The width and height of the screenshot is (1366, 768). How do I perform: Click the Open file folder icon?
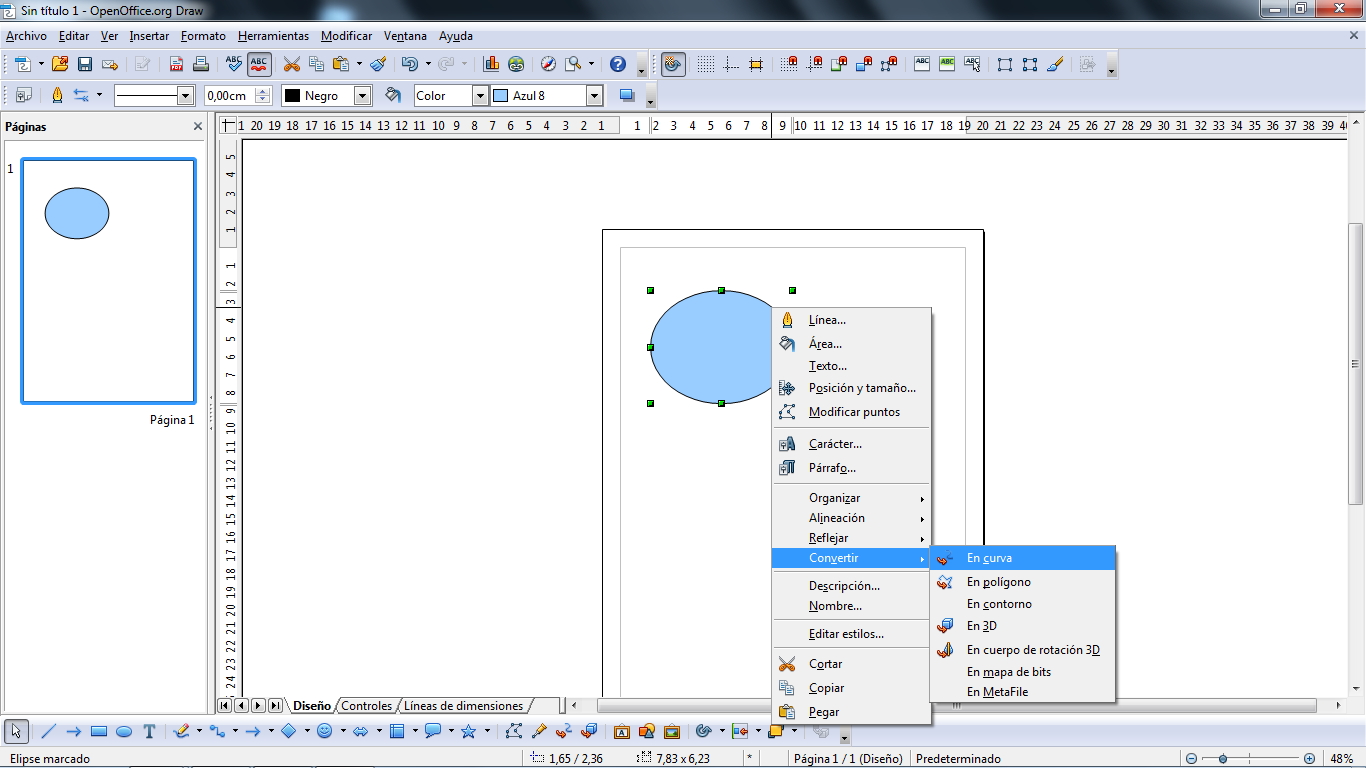point(60,64)
